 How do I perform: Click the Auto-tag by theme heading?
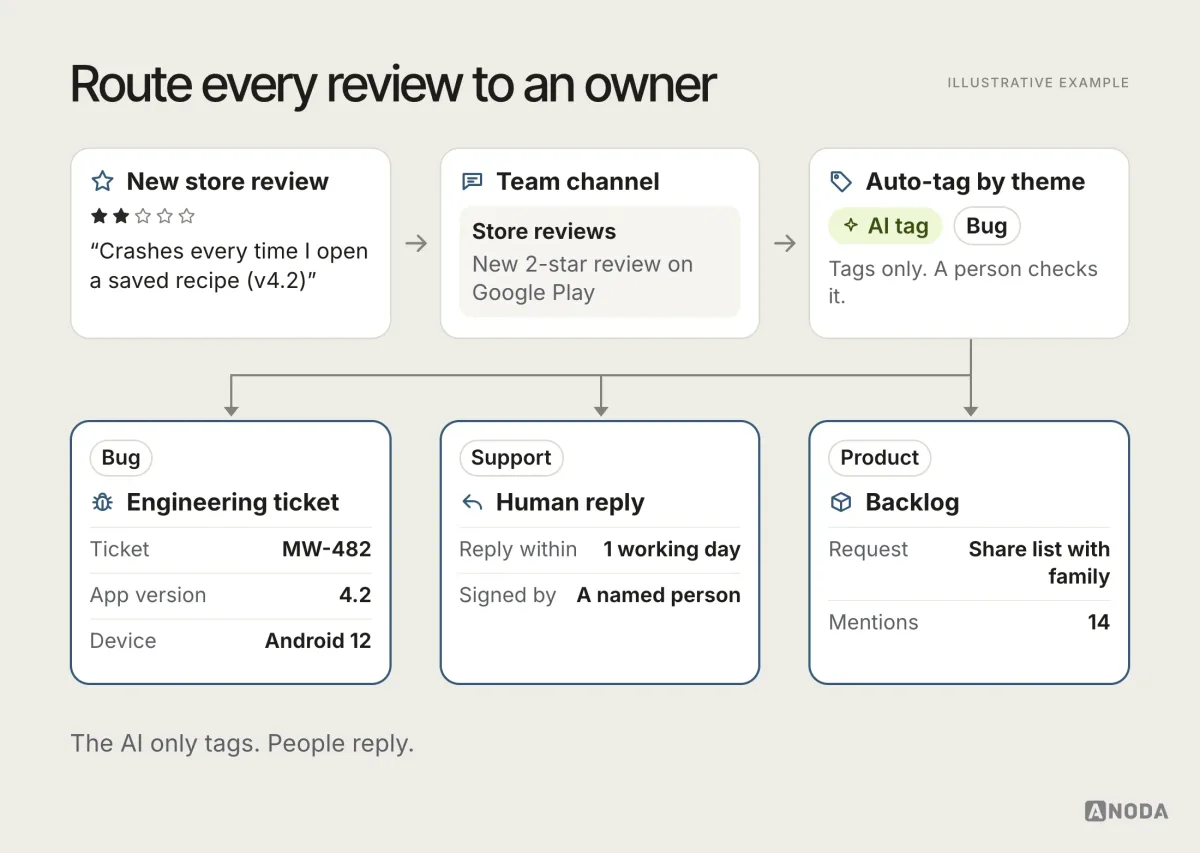pos(975,181)
